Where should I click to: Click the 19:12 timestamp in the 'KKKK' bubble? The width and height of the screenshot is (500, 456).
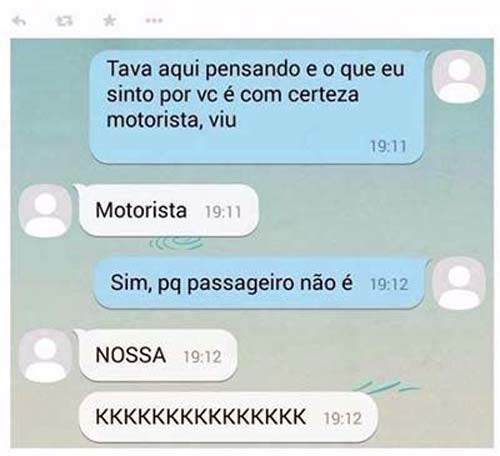pyautogui.click(x=343, y=418)
